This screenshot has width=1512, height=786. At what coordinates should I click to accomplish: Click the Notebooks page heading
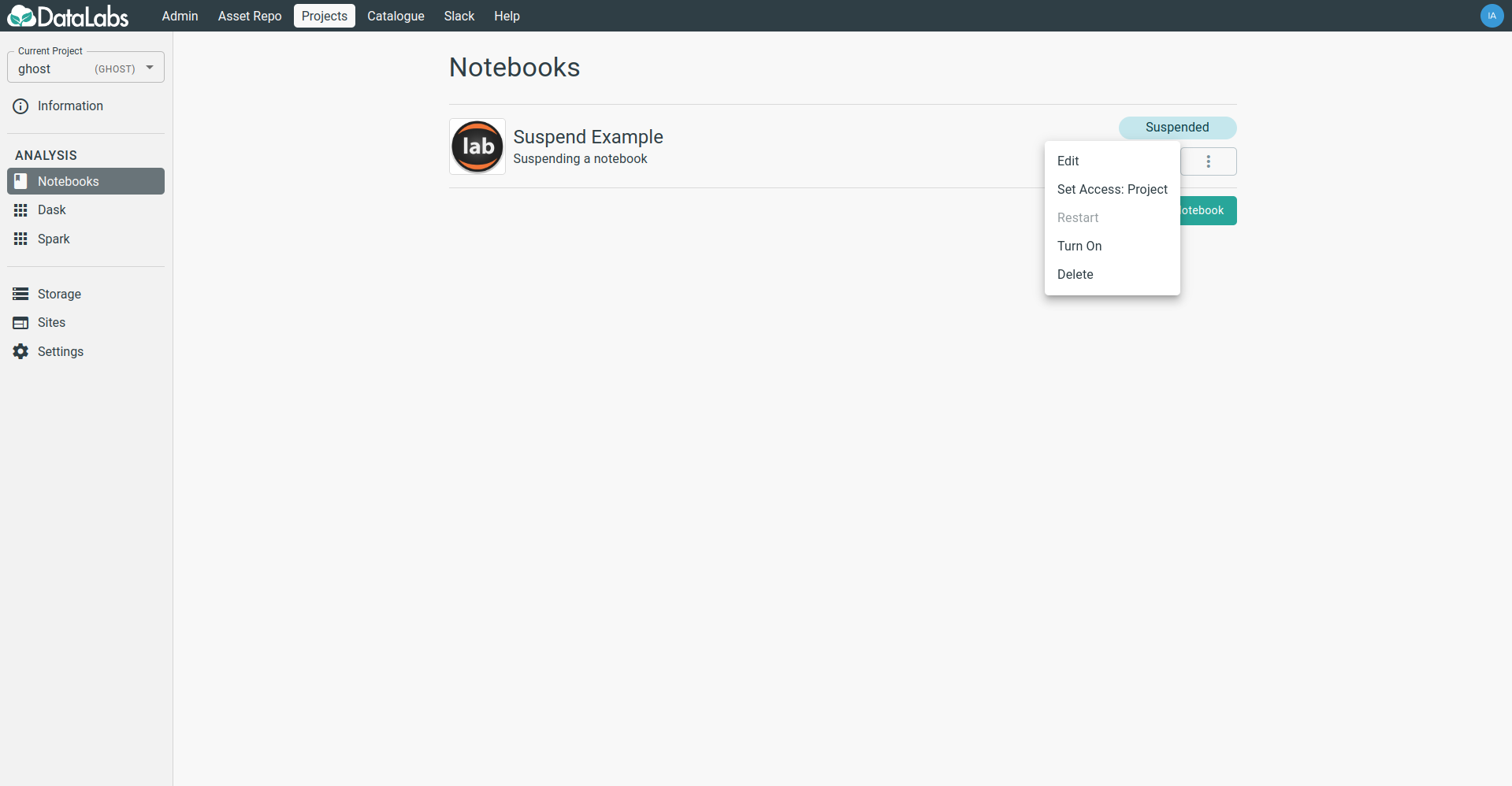(x=515, y=68)
